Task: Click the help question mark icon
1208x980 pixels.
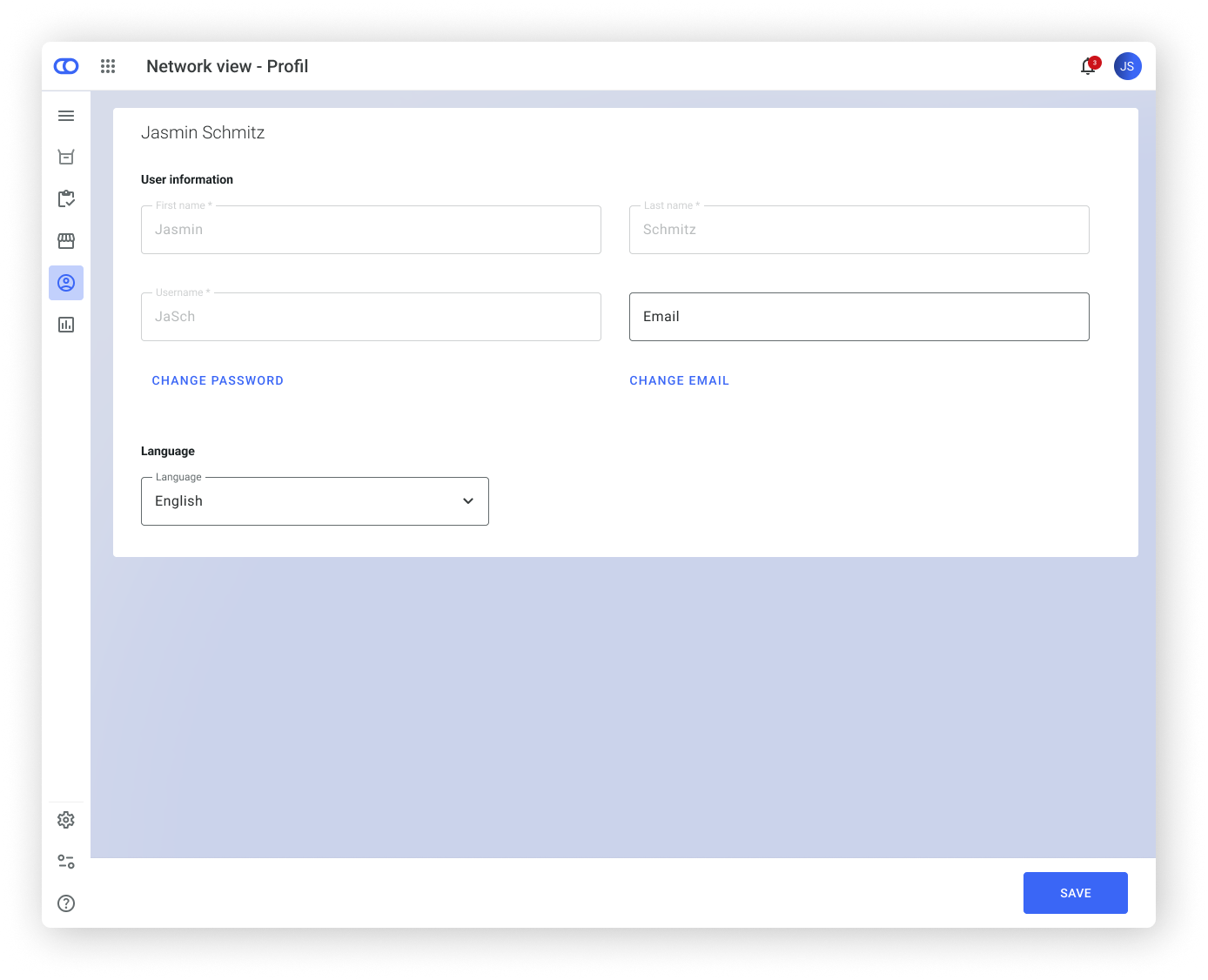Action: (66, 903)
